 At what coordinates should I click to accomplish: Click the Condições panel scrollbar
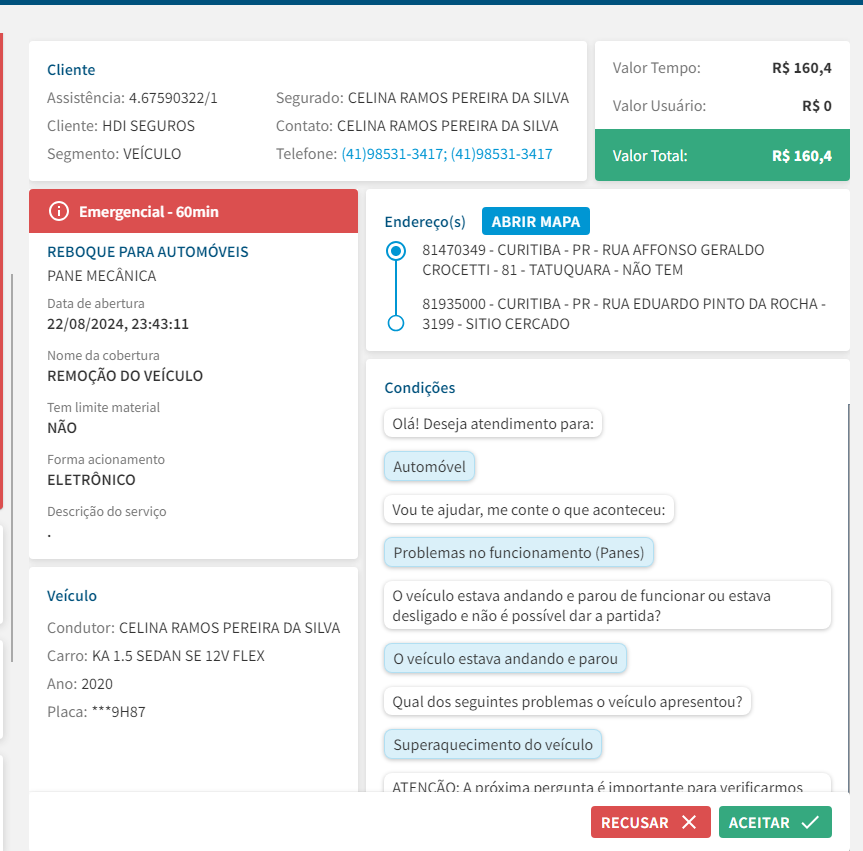848,600
